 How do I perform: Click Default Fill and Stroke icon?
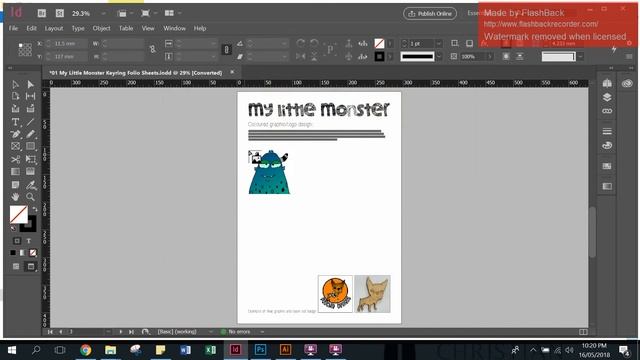pyautogui.click(x=13, y=228)
